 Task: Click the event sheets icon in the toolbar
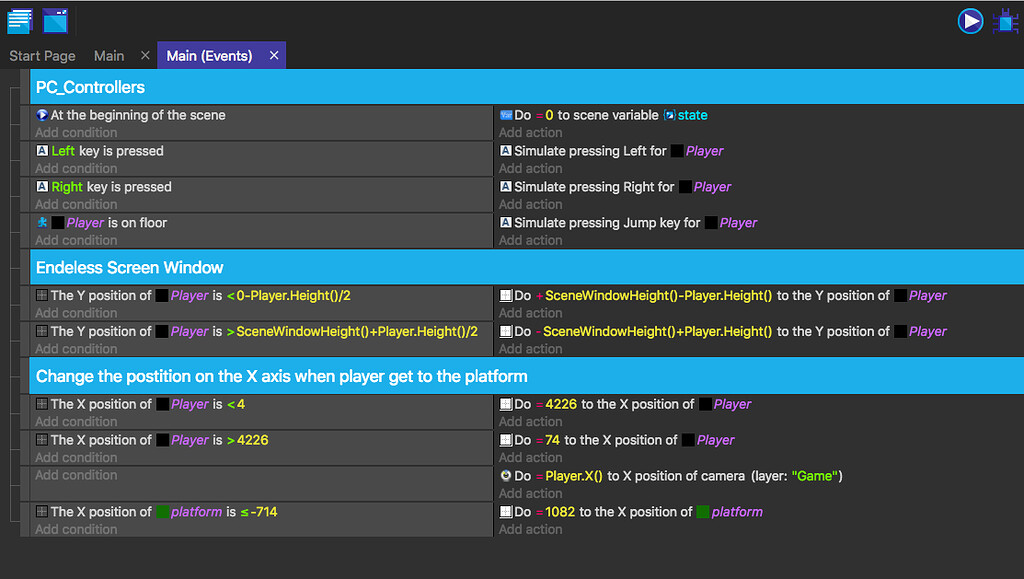coord(19,20)
